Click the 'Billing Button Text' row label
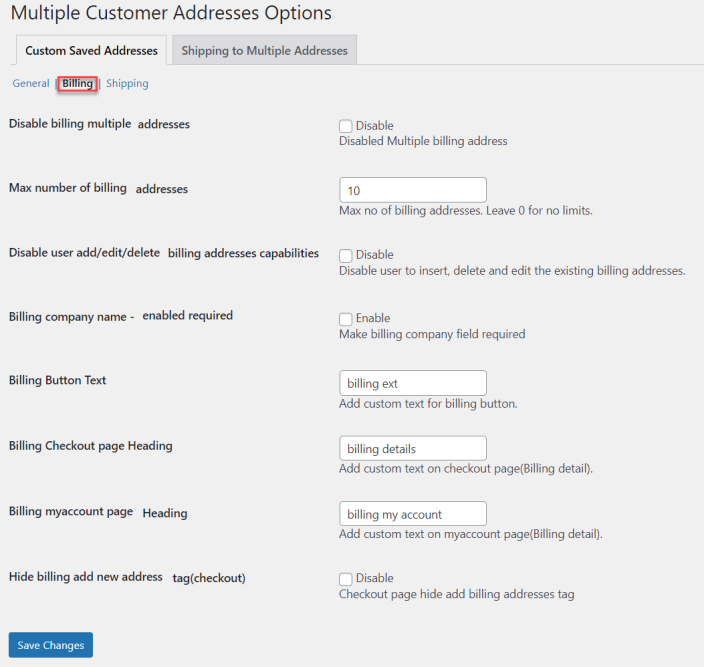The image size is (704, 667). coord(58,381)
